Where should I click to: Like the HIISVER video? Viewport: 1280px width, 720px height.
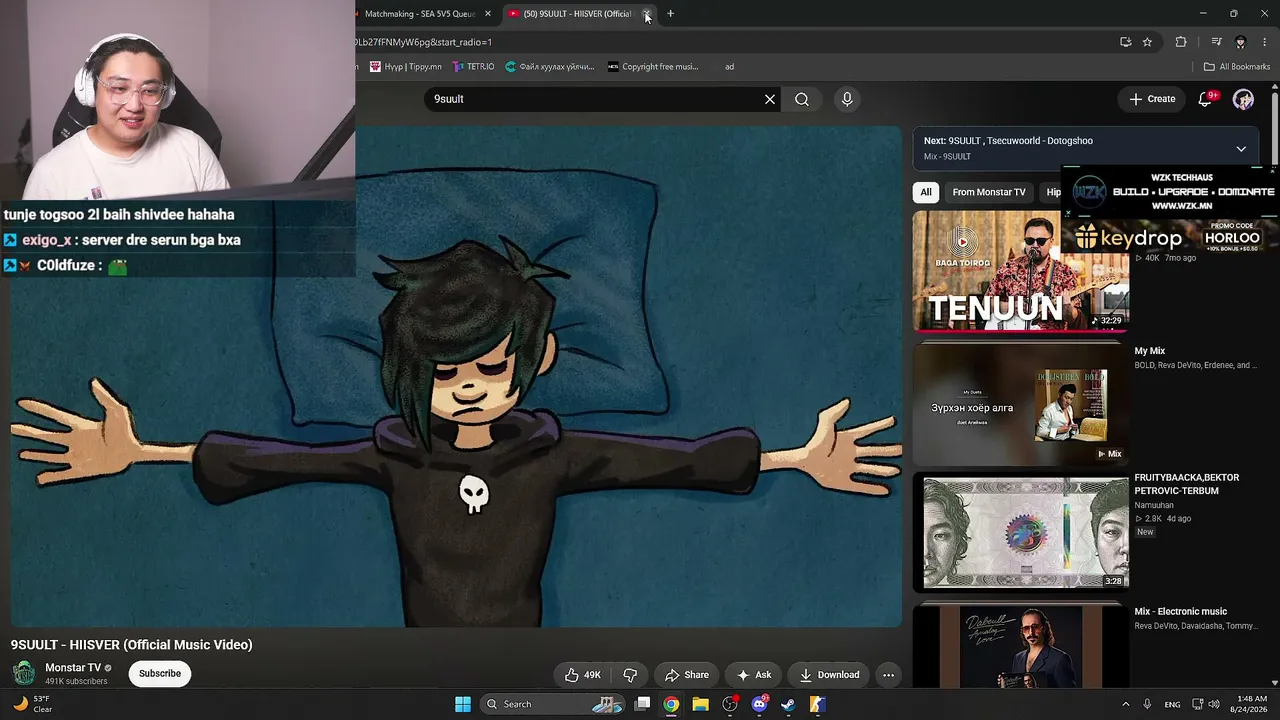click(x=583, y=675)
